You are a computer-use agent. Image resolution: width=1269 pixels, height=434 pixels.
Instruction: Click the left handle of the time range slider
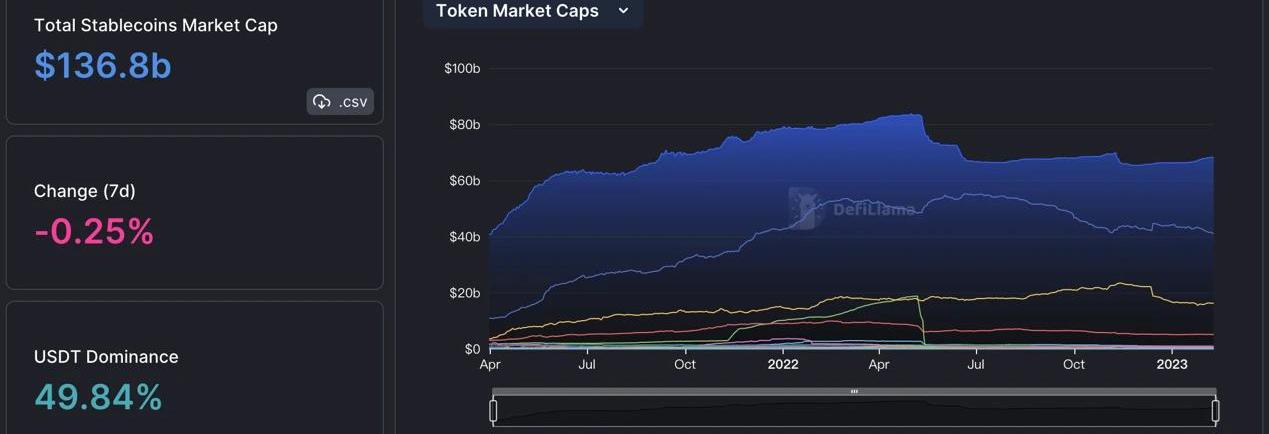[x=493, y=410]
